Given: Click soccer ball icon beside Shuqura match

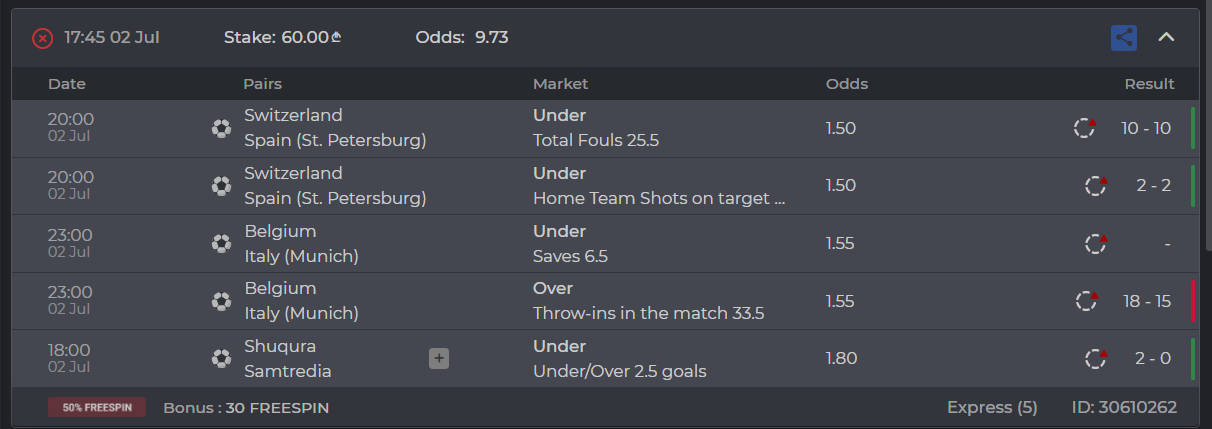Looking at the screenshot, I should [222, 358].
